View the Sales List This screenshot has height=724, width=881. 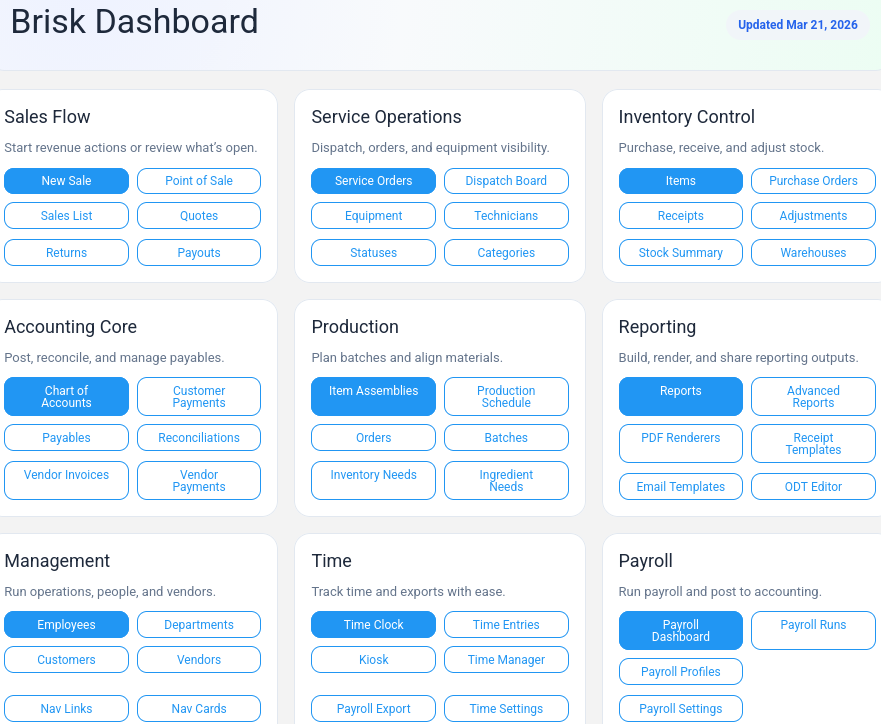click(x=66, y=215)
